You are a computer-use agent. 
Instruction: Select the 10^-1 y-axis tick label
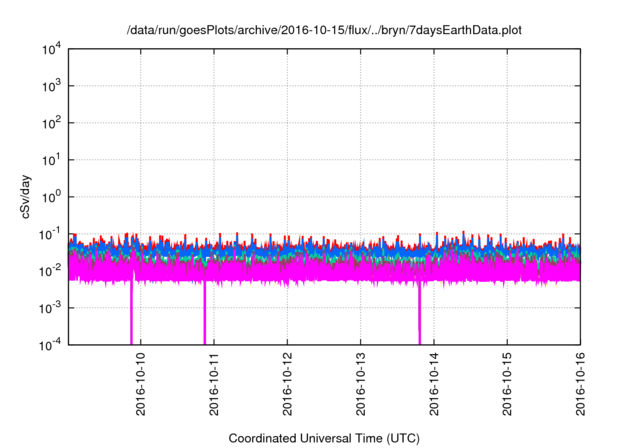tap(51, 235)
